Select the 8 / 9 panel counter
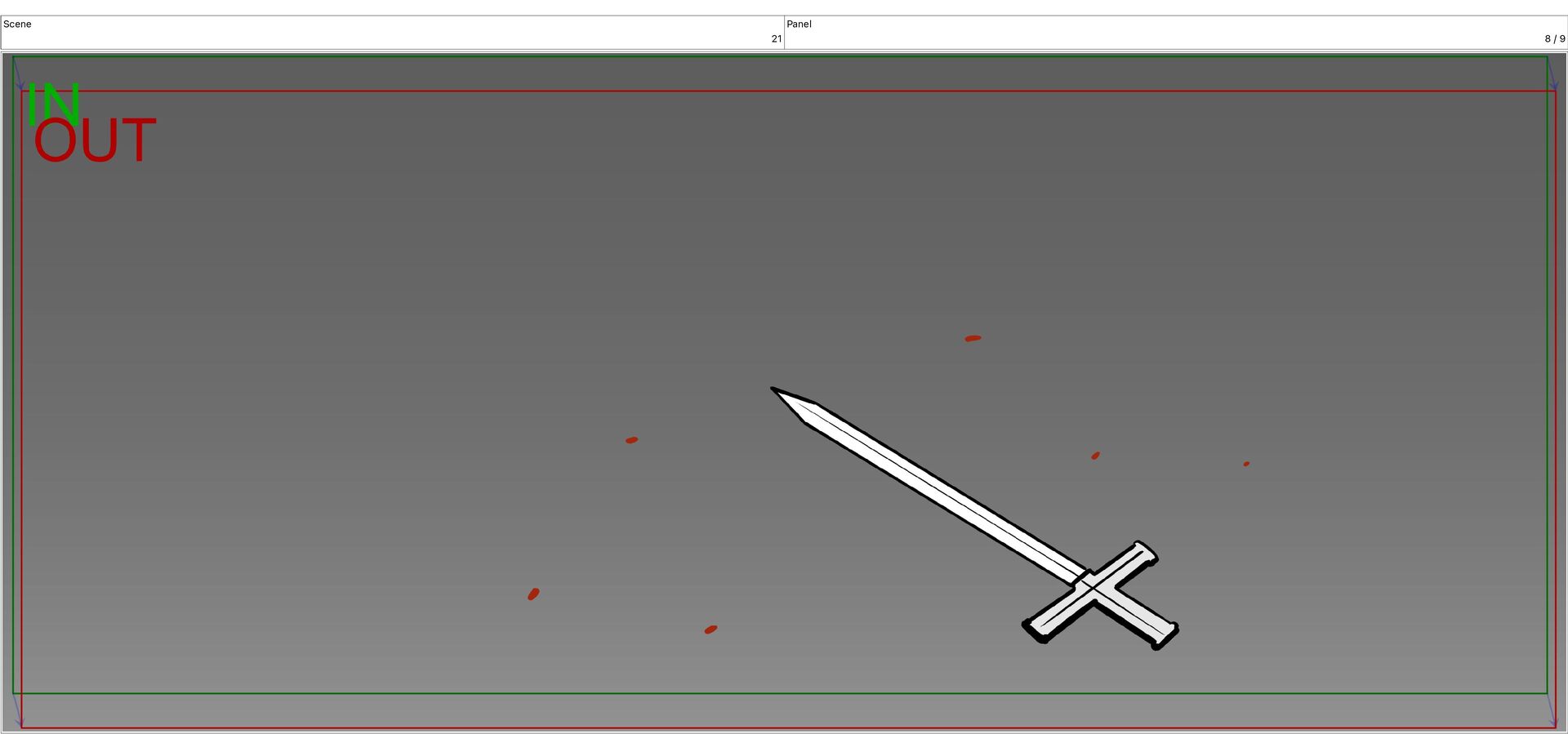 (1554, 38)
